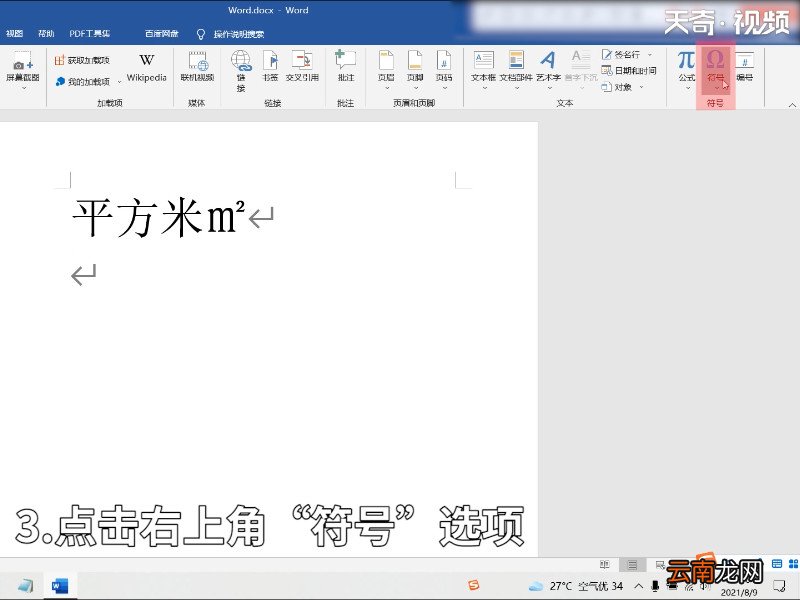Expand the 对象 dropdown arrow
This screenshot has width=800, height=600.
coord(641,87)
